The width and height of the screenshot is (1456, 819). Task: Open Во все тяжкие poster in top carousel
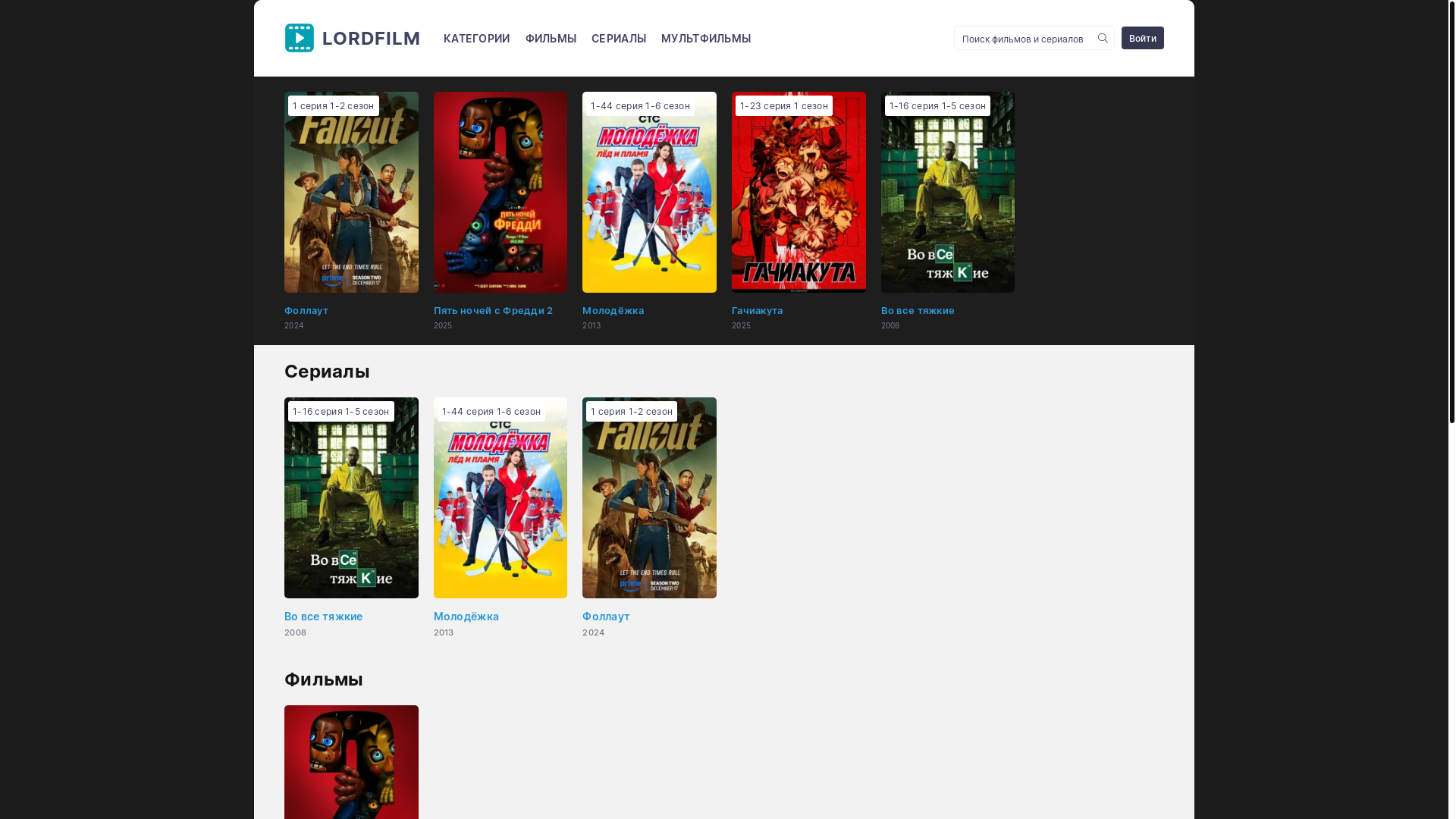coord(948,192)
